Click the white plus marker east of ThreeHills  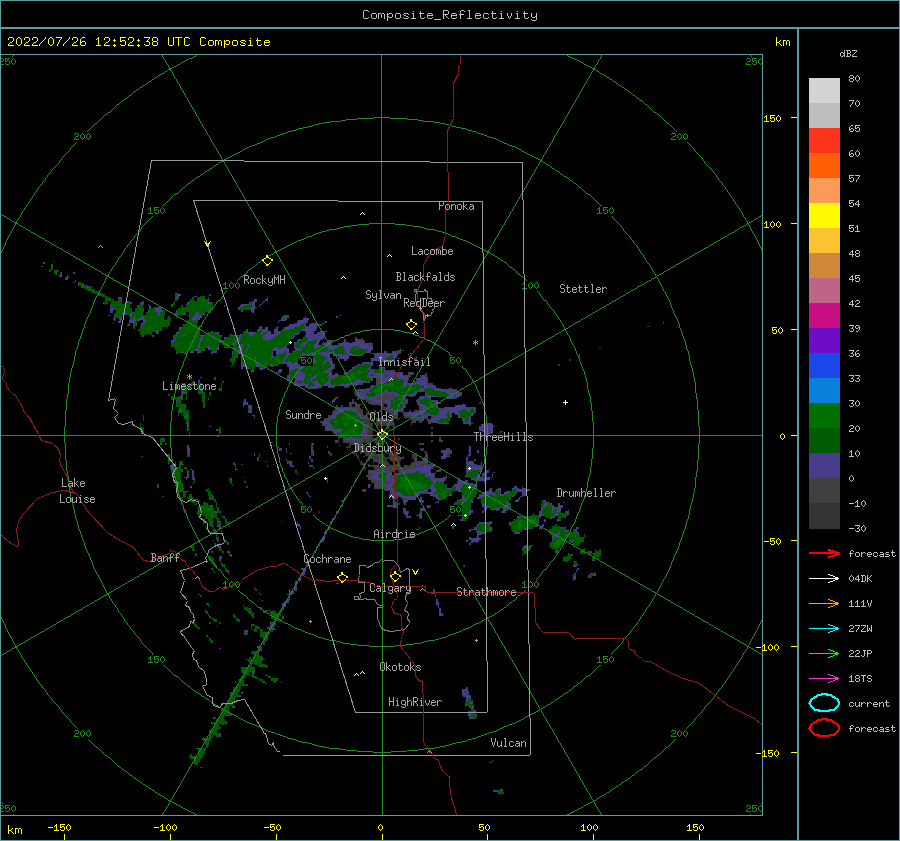(565, 402)
